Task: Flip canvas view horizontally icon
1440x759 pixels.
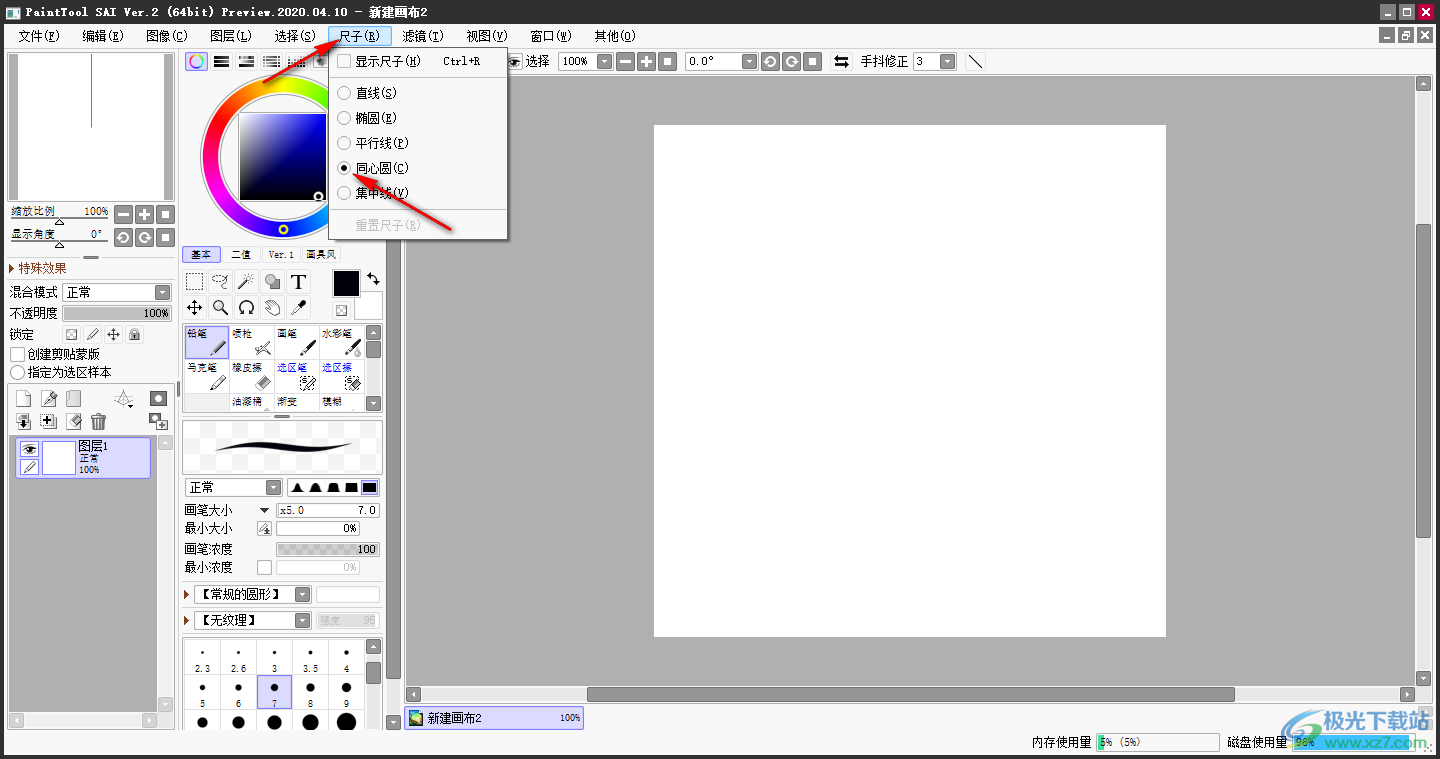Action: pyautogui.click(x=842, y=61)
